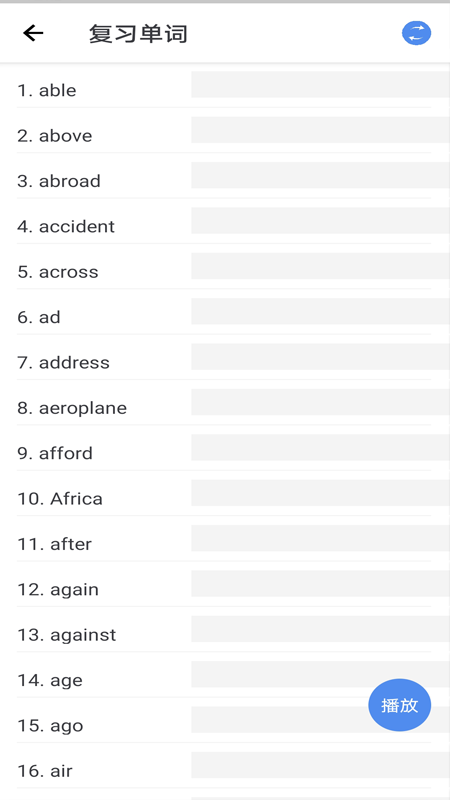Tap the back arrow icon
Viewport: 450px width, 800px height.
tap(33, 34)
